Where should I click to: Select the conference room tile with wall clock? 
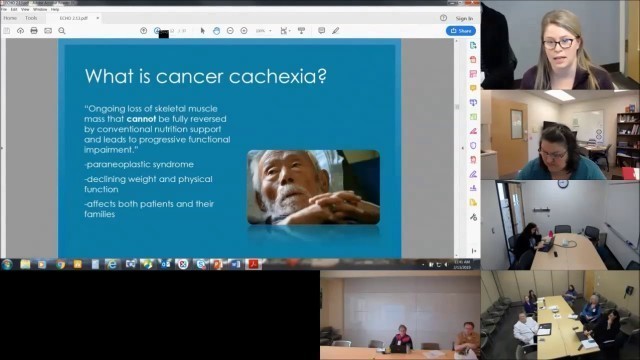(560, 225)
